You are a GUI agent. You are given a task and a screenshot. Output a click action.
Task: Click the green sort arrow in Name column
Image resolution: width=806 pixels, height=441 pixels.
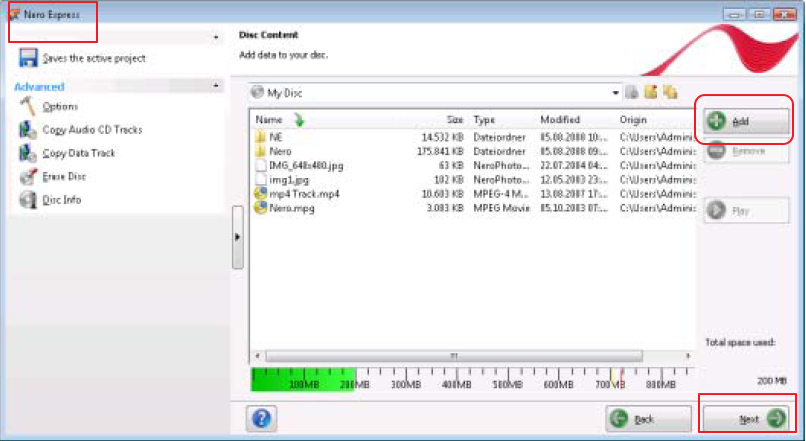299,120
